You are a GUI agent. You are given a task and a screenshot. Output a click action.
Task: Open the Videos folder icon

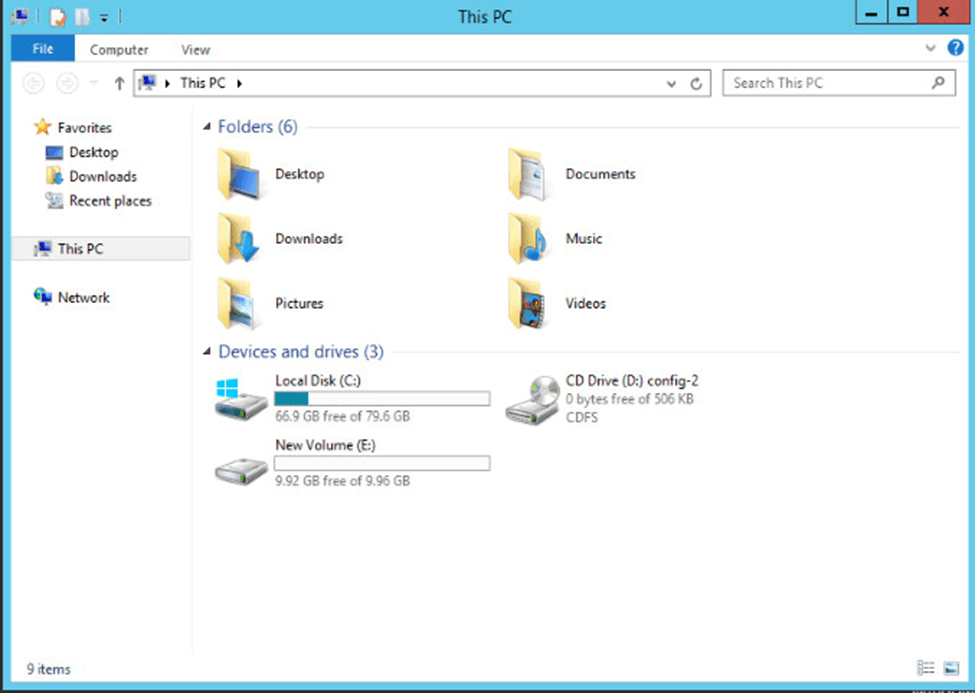pos(528,304)
